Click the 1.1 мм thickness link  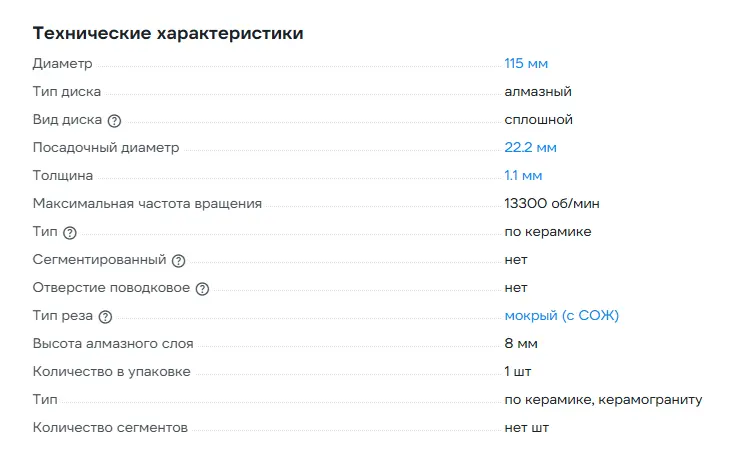(x=523, y=176)
